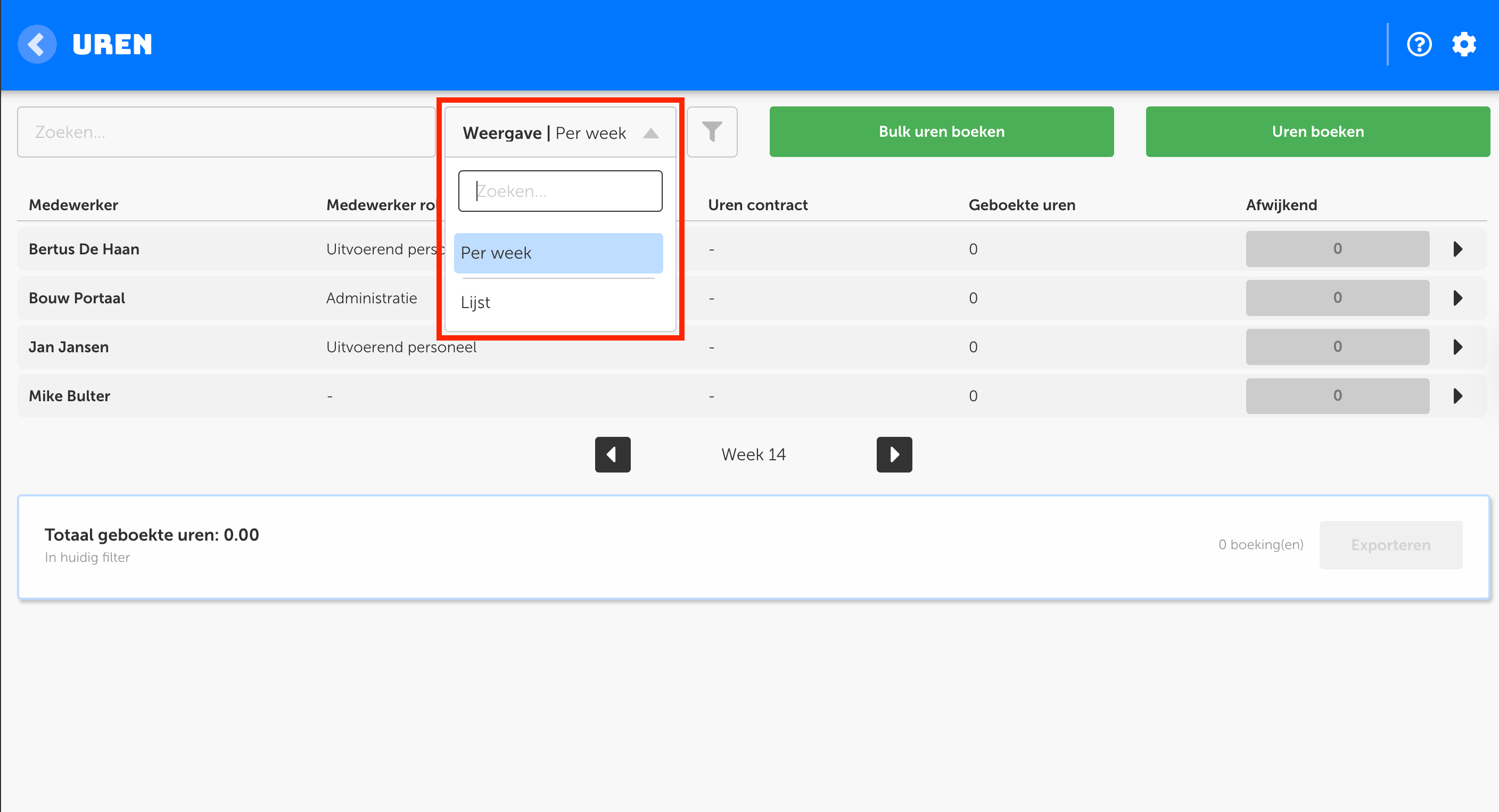The height and width of the screenshot is (812, 1499).
Task: Expand Bouw Portaal row arrow
Action: coord(1457,298)
